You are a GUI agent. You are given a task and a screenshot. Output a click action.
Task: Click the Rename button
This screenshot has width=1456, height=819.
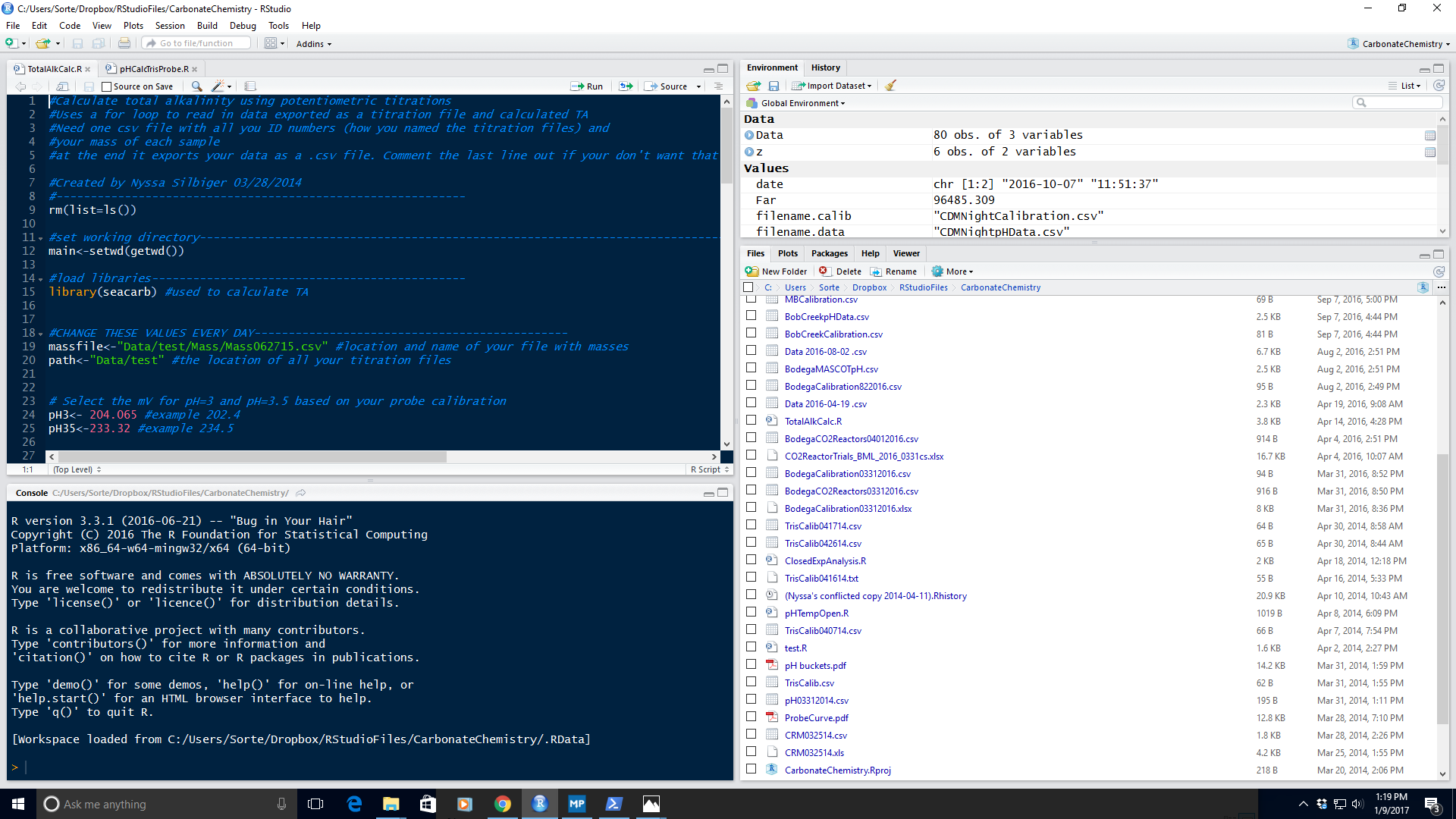[893, 271]
